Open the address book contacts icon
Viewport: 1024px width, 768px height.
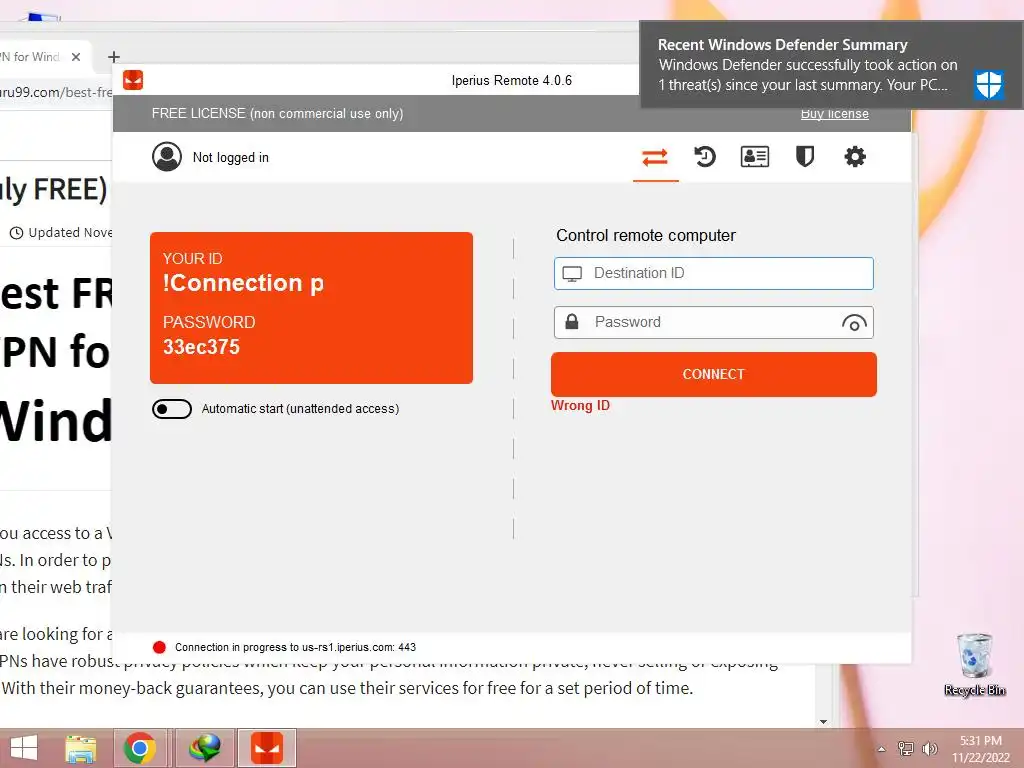pyautogui.click(x=754, y=157)
